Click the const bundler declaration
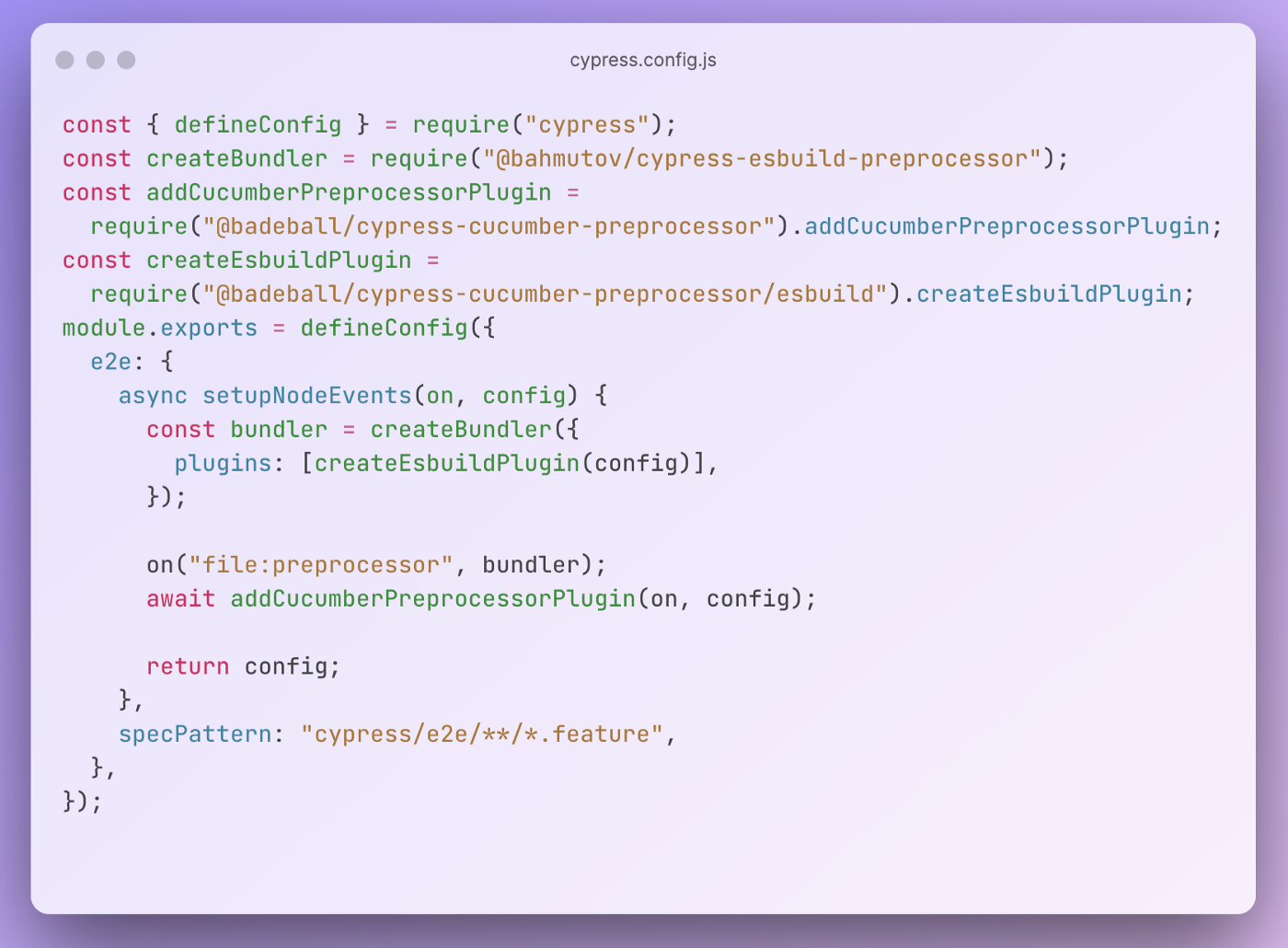This screenshot has width=1288, height=948. pyautogui.click(x=236, y=430)
